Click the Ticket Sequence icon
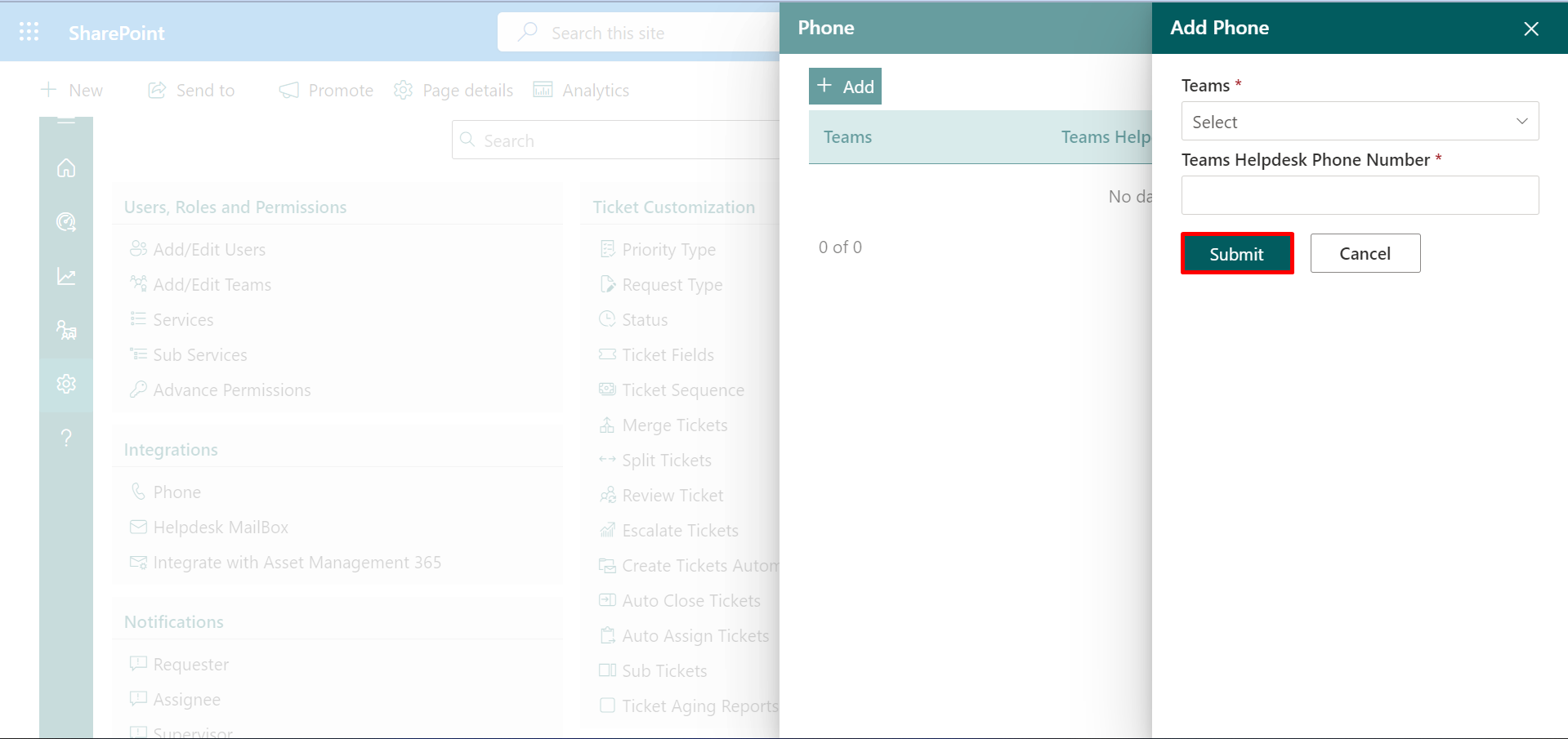The width and height of the screenshot is (1568, 739). click(607, 389)
